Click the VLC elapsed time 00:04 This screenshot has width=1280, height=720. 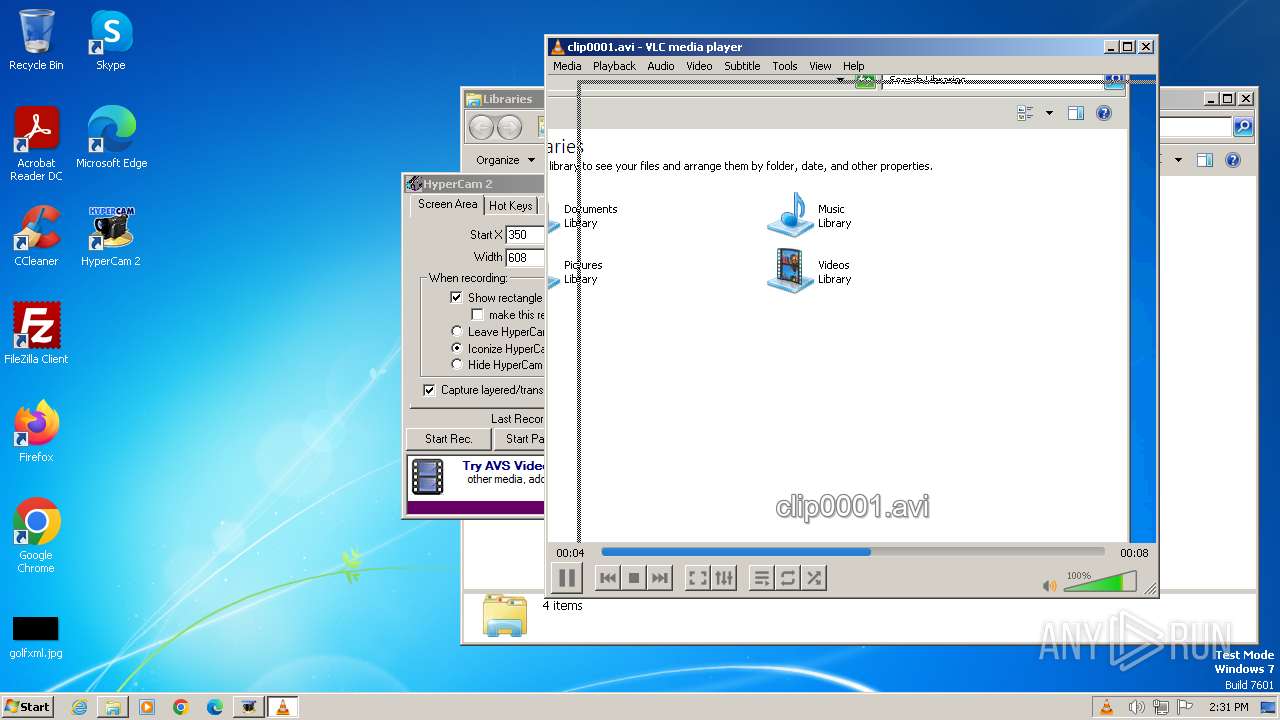(570, 553)
